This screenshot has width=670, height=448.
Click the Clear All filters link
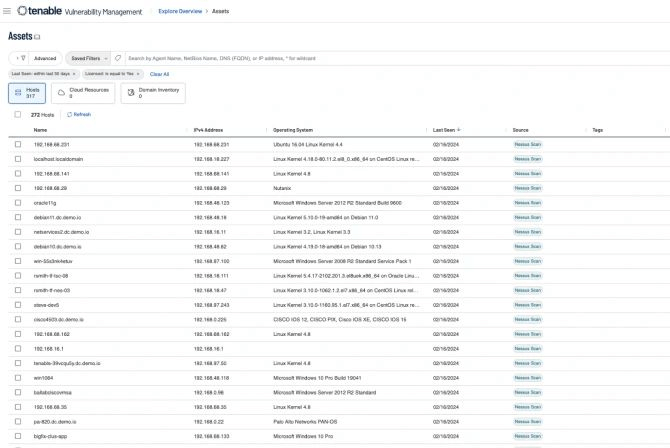pos(159,74)
